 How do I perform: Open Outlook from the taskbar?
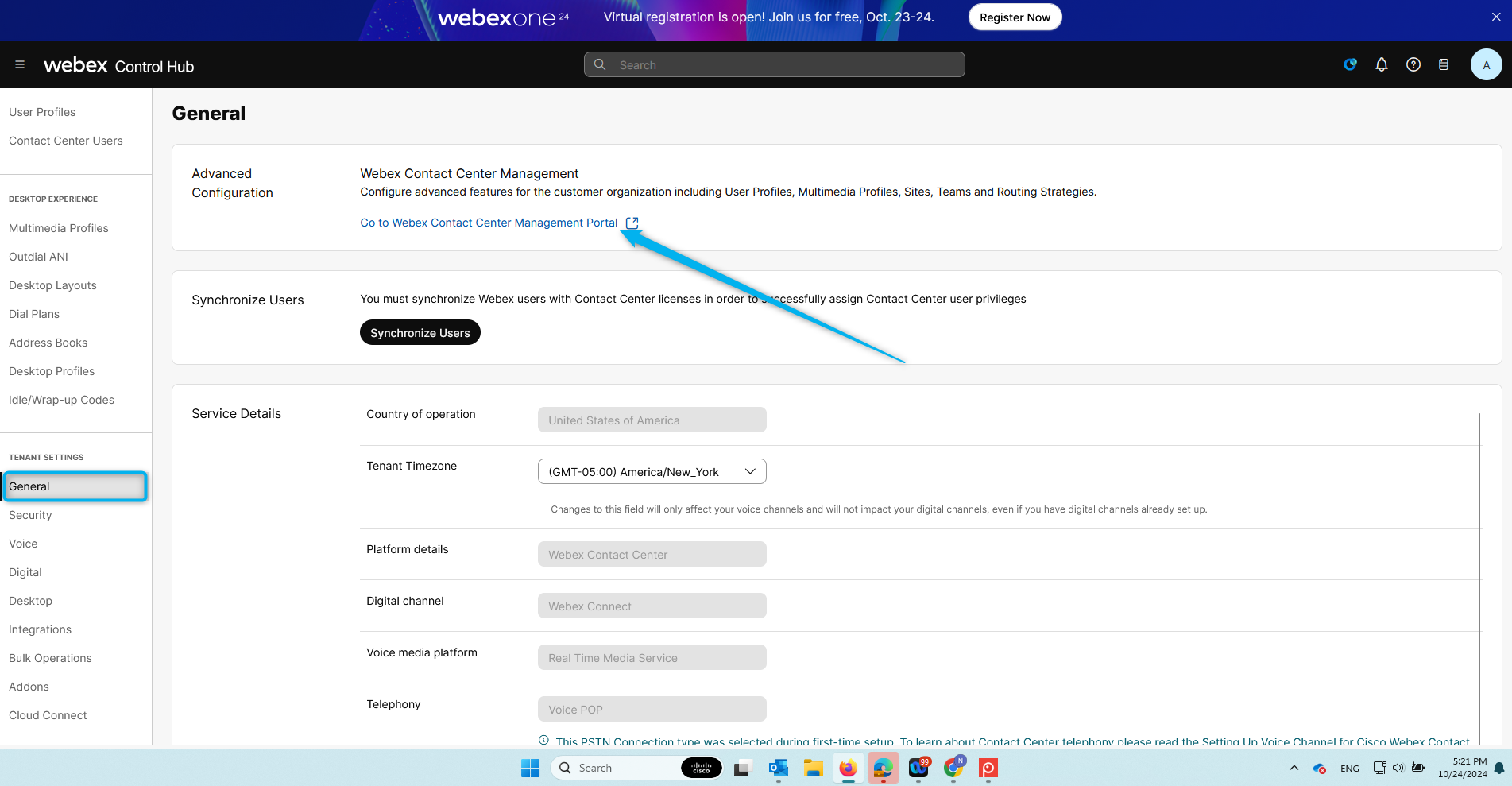click(778, 768)
